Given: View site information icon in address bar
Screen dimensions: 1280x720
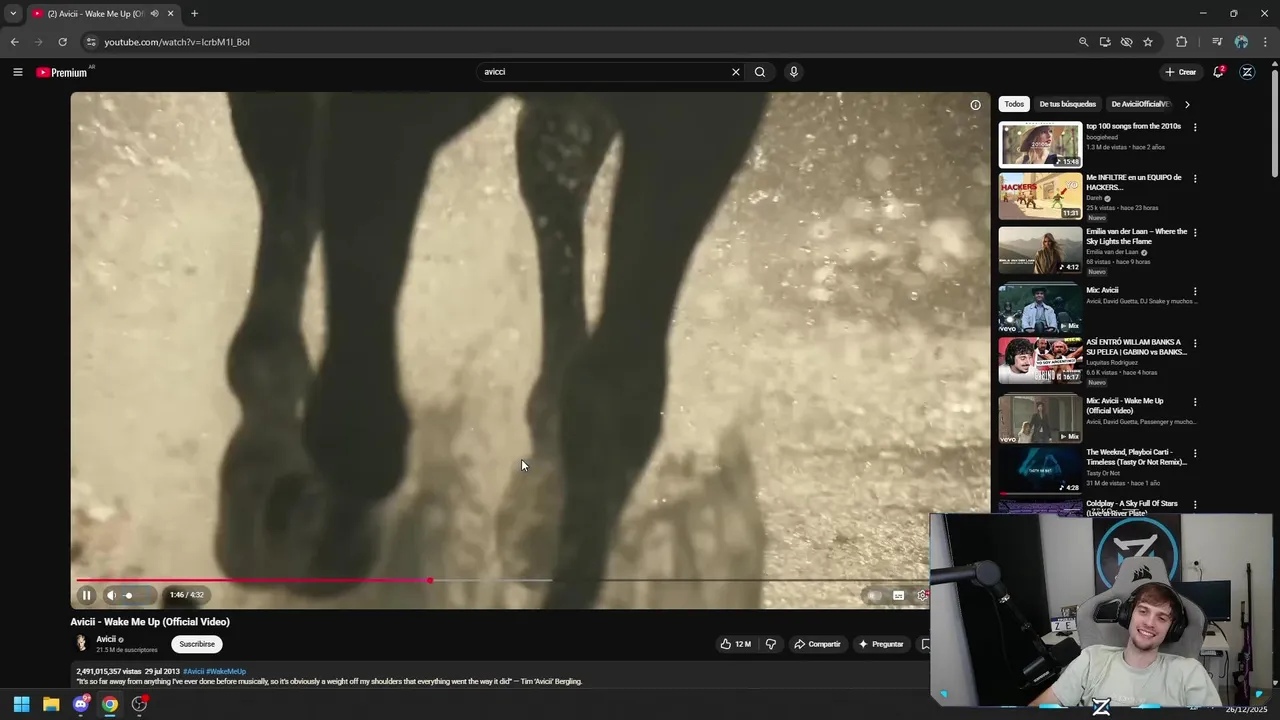Looking at the screenshot, I should (90, 42).
